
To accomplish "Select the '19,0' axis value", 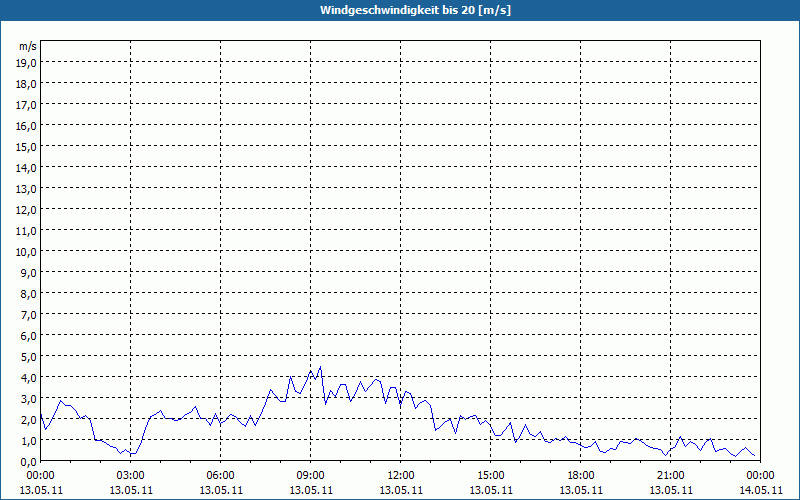I will pyautogui.click(x=28, y=63).
